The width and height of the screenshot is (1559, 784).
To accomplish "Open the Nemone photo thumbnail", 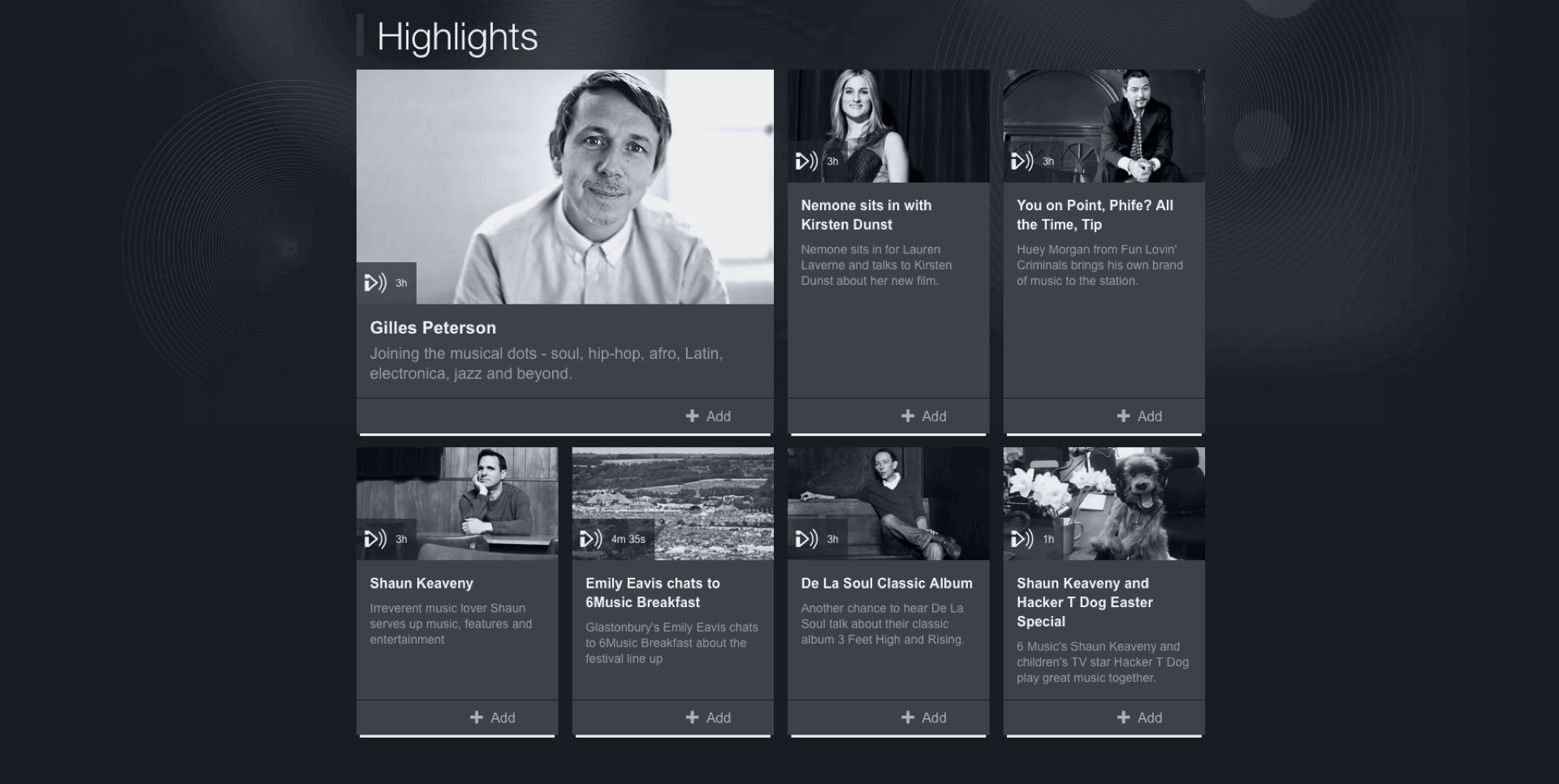I will coord(888,126).
